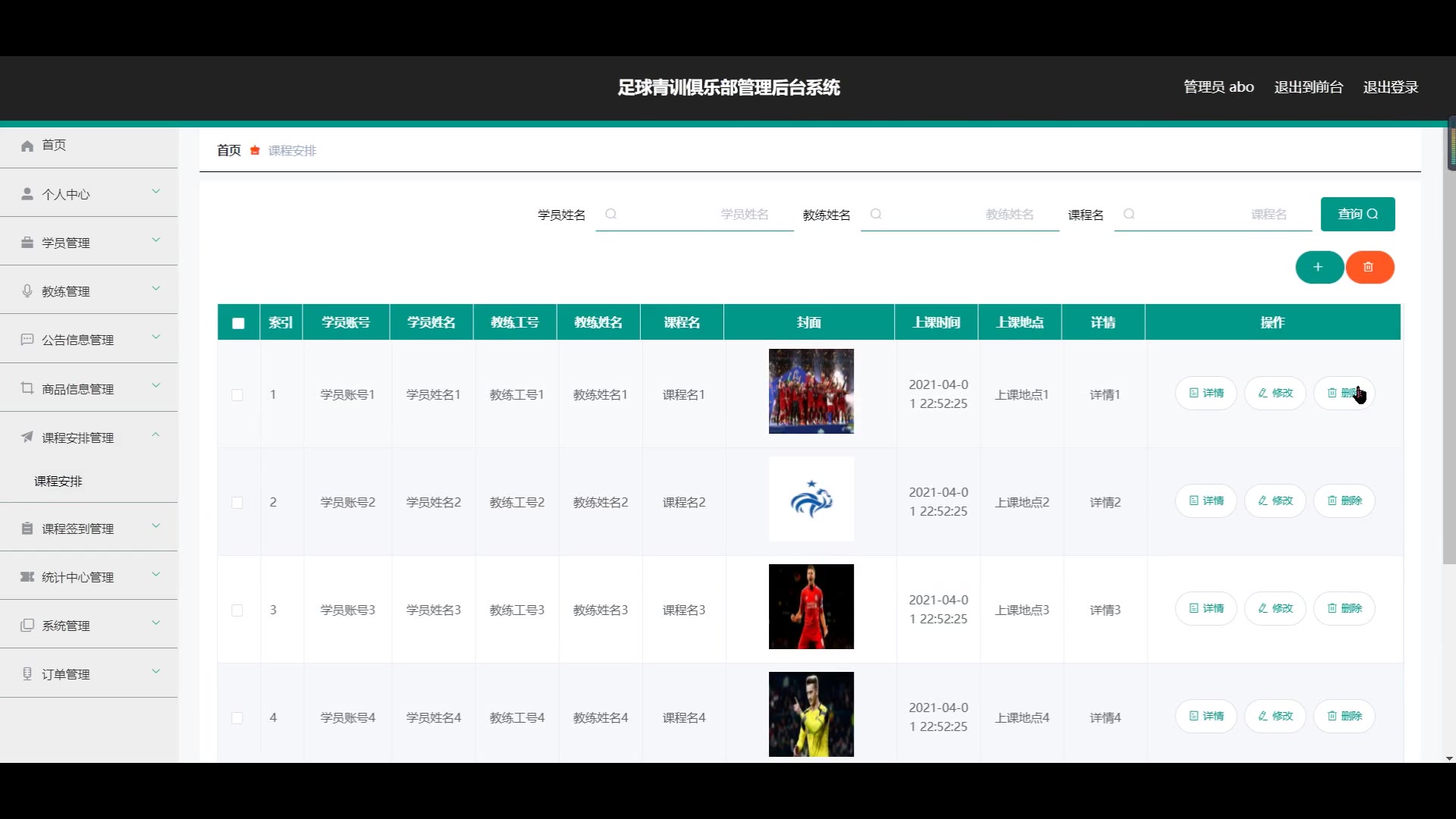Click the 教练管理 microphone icon
The width and height of the screenshot is (1456, 819).
[27, 291]
